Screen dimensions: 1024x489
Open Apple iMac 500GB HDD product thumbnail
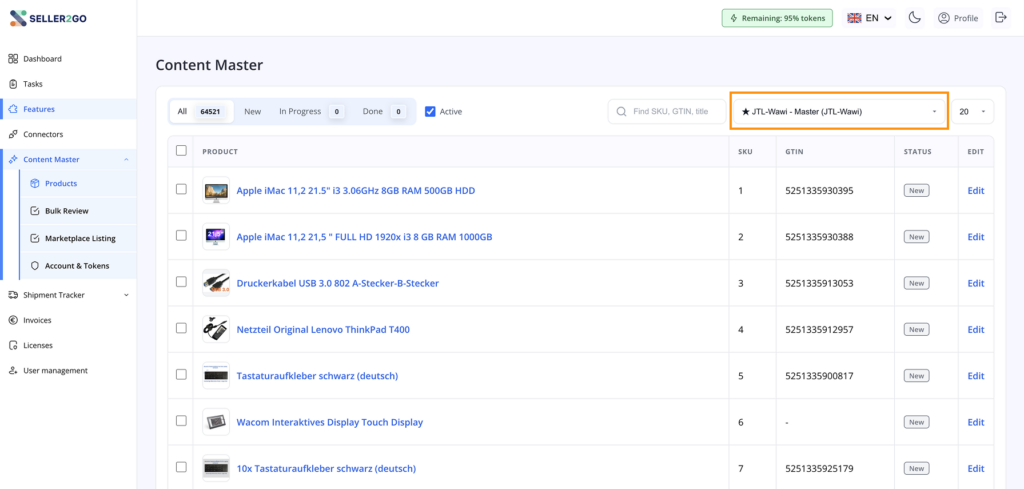coord(216,191)
